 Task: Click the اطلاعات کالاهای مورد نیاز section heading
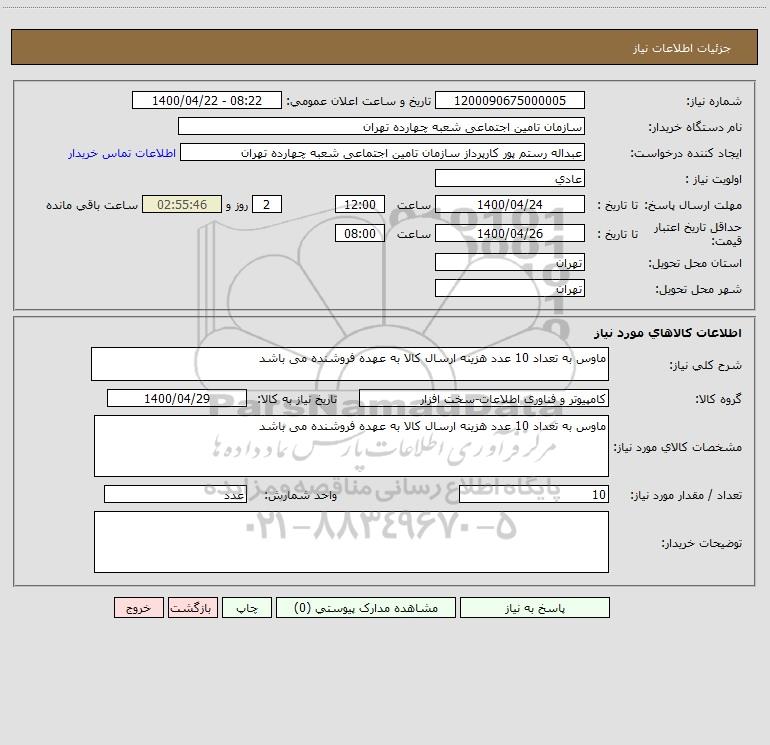668,333
